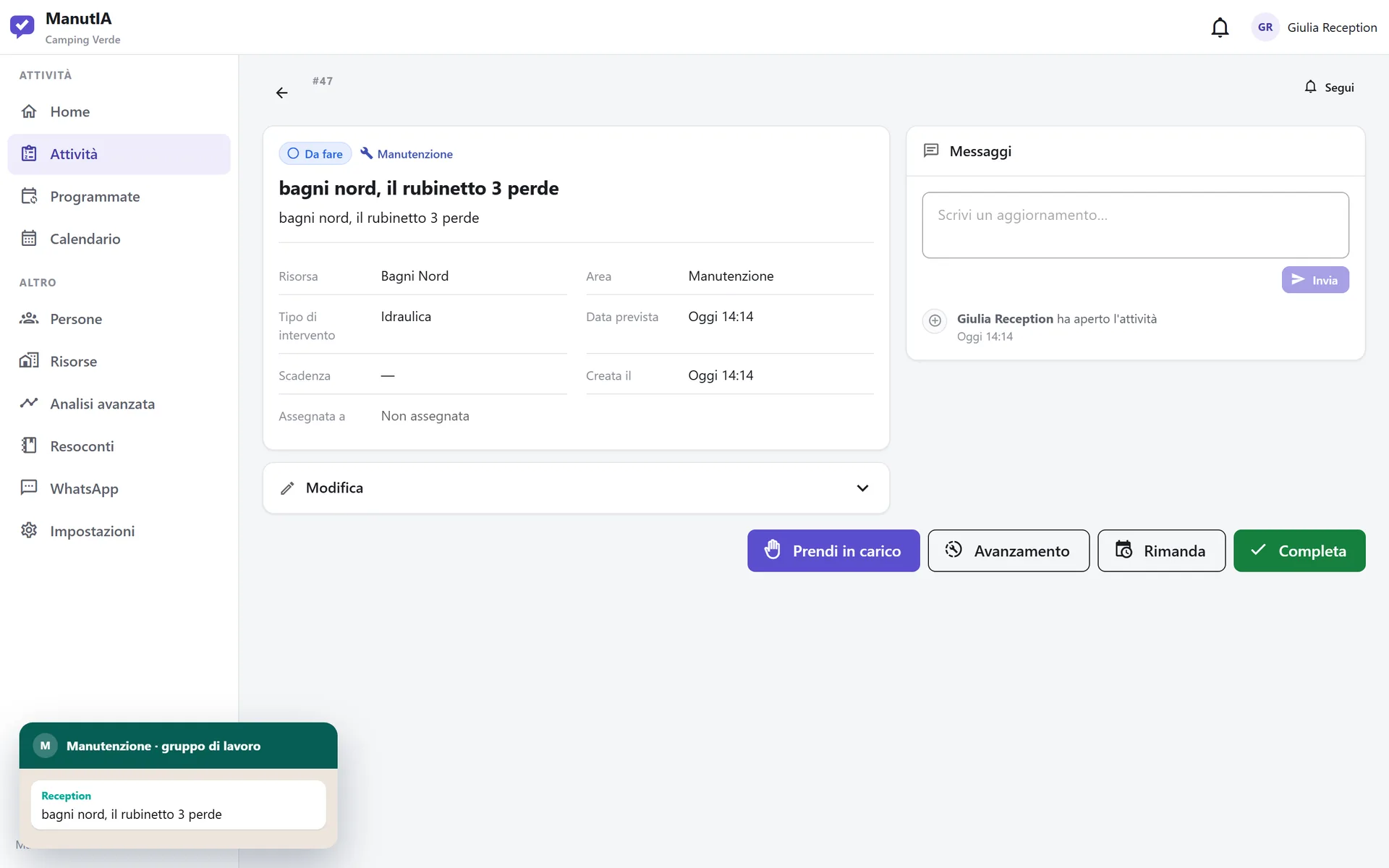Go back with the left arrow
1389x868 pixels.
(x=282, y=93)
